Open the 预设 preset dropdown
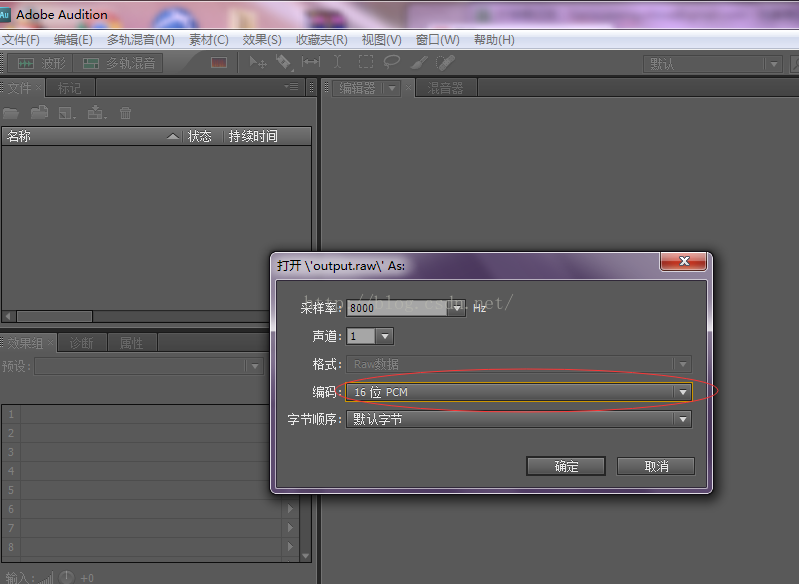This screenshot has width=799, height=584. pos(149,366)
